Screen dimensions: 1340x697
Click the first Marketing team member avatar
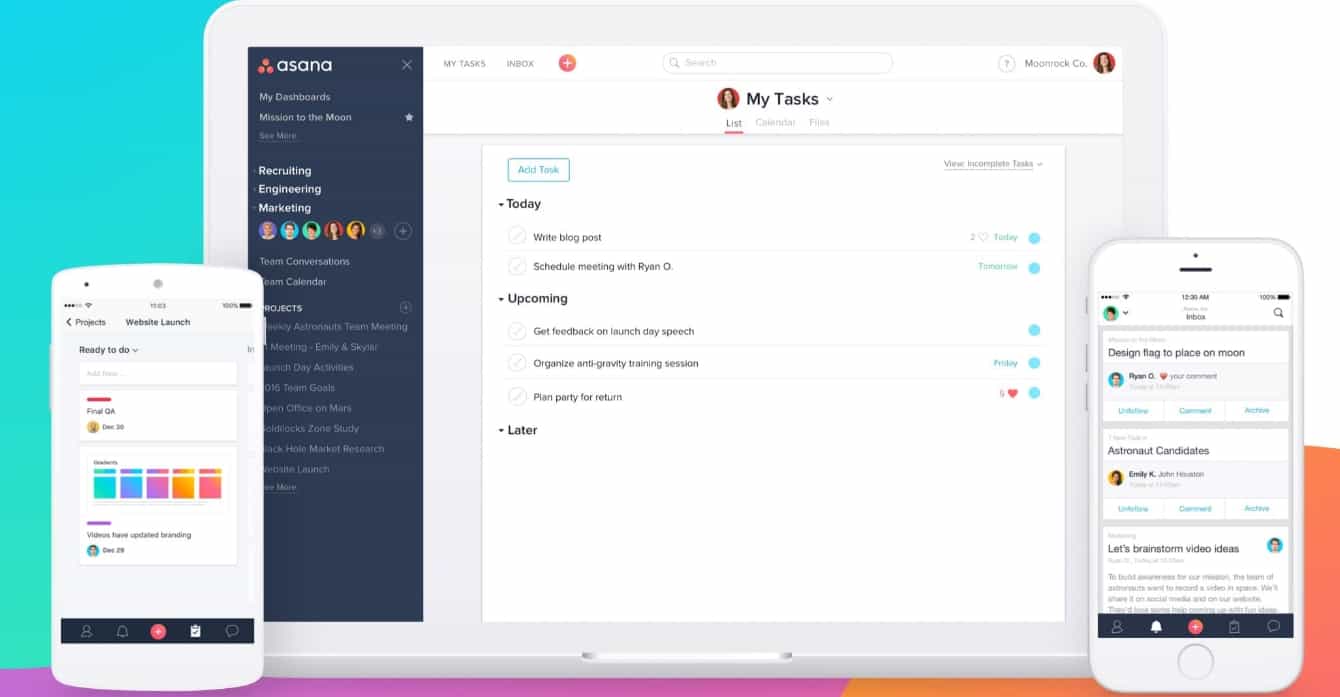point(267,231)
